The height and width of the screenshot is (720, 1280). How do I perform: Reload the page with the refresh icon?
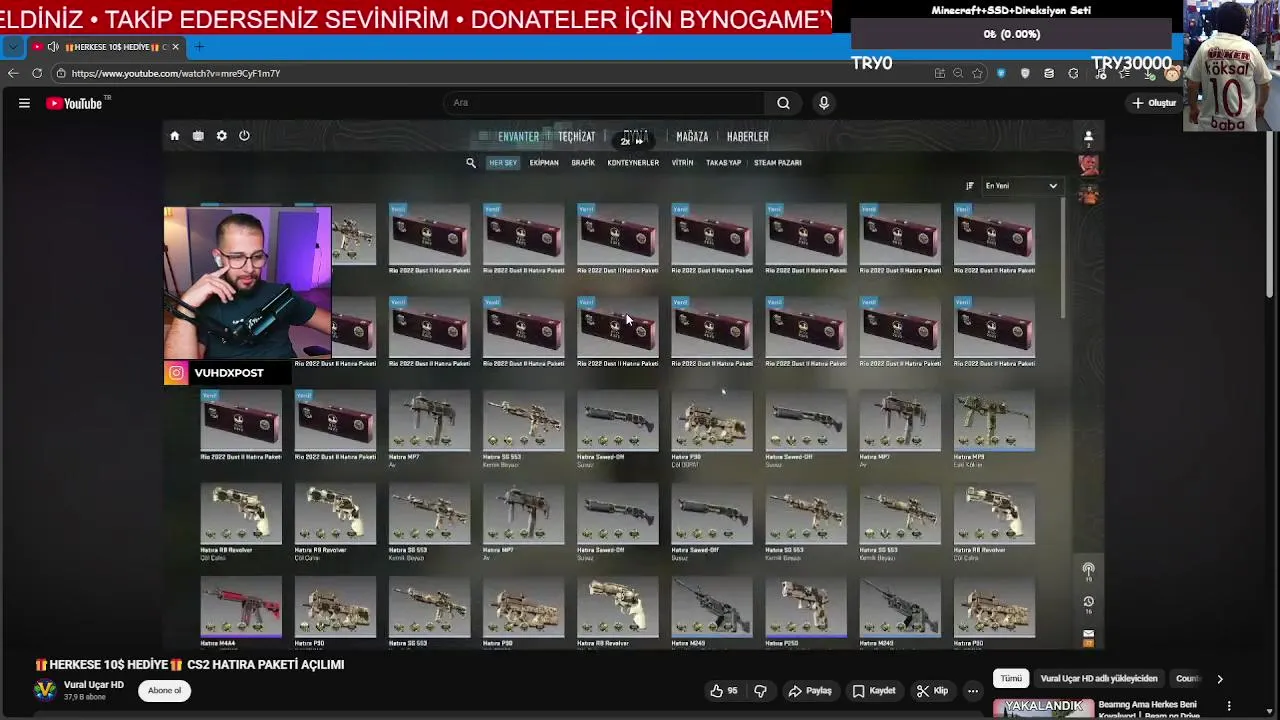[37, 73]
